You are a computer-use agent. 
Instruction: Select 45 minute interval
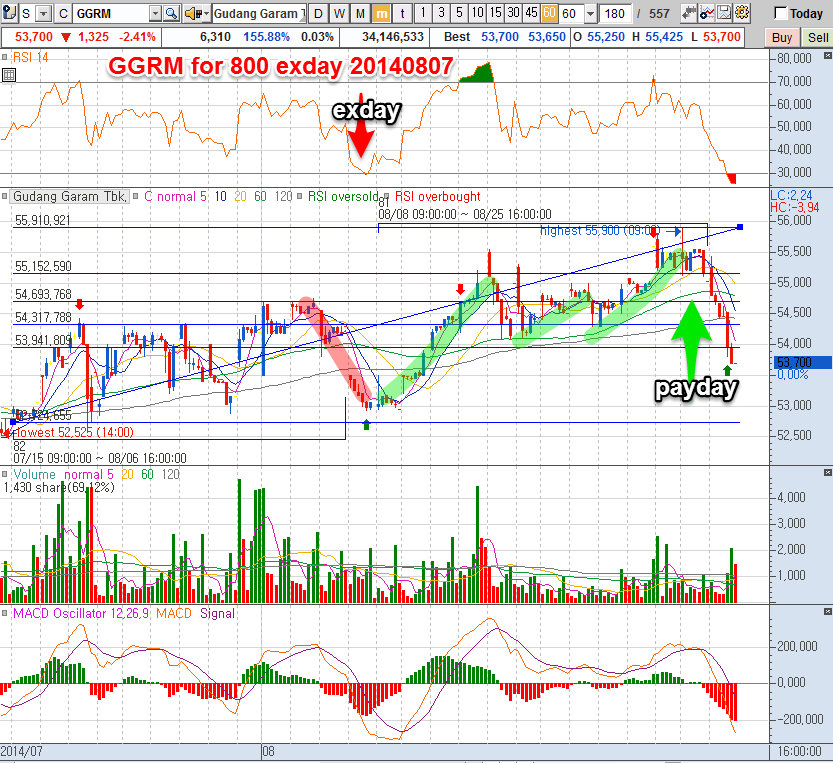click(x=531, y=13)
